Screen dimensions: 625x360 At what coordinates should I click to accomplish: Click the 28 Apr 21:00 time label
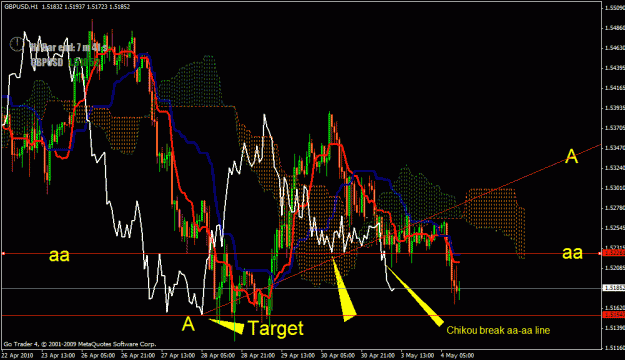coord(257,355)
